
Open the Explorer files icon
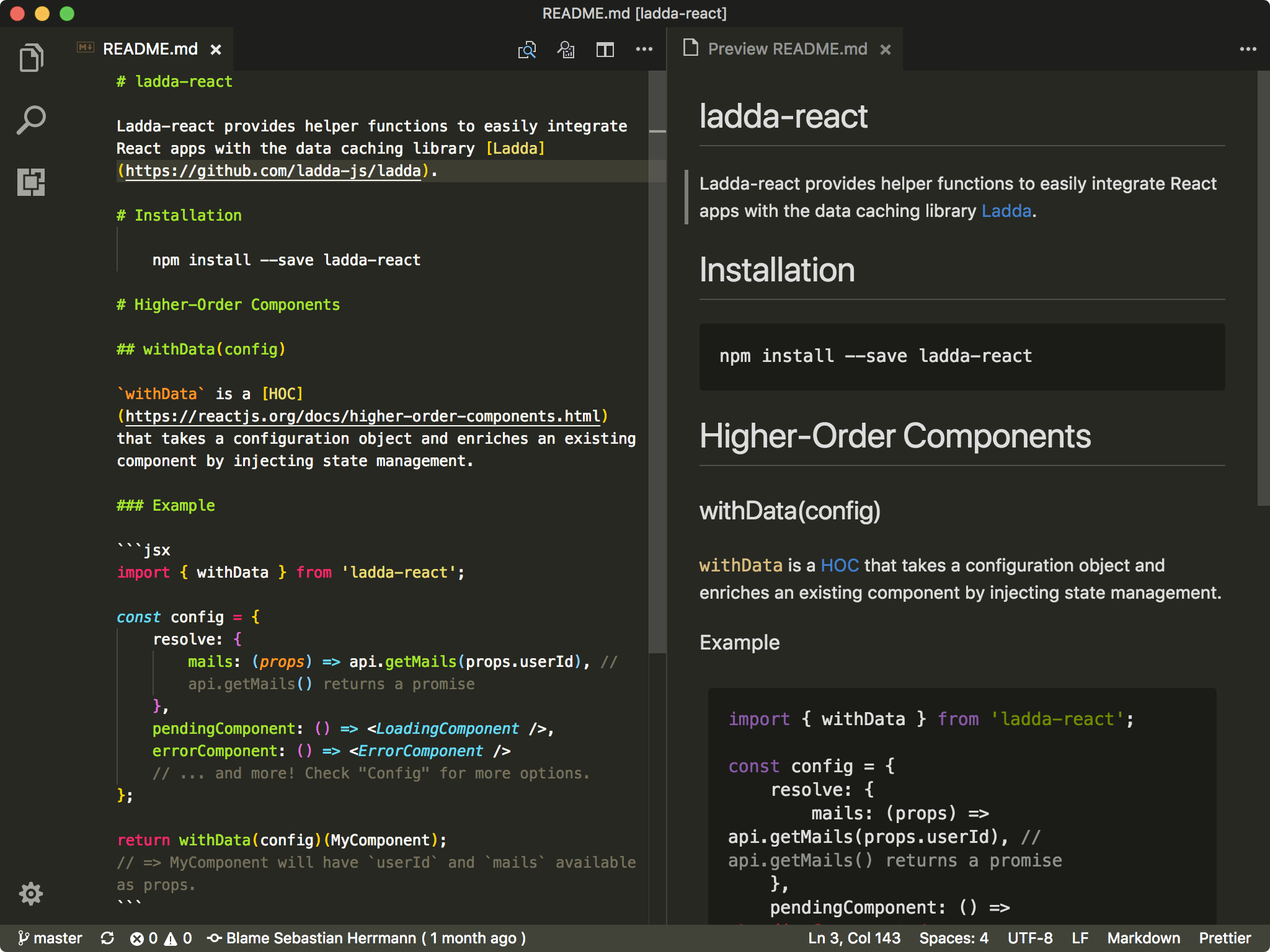point(31,58)
